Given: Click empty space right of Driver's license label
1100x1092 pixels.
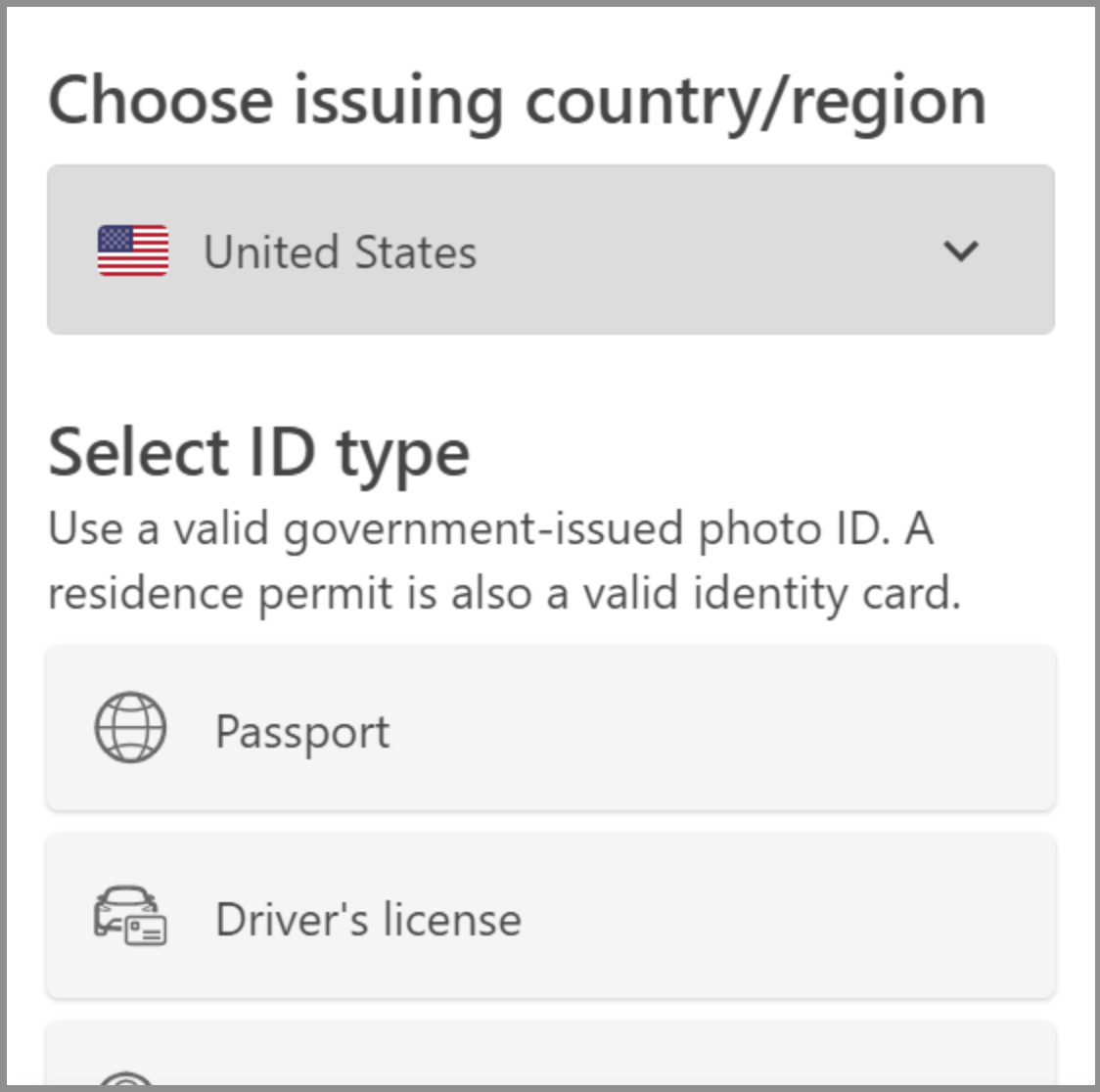Looking at the screenshot, I should coord(783,918).
